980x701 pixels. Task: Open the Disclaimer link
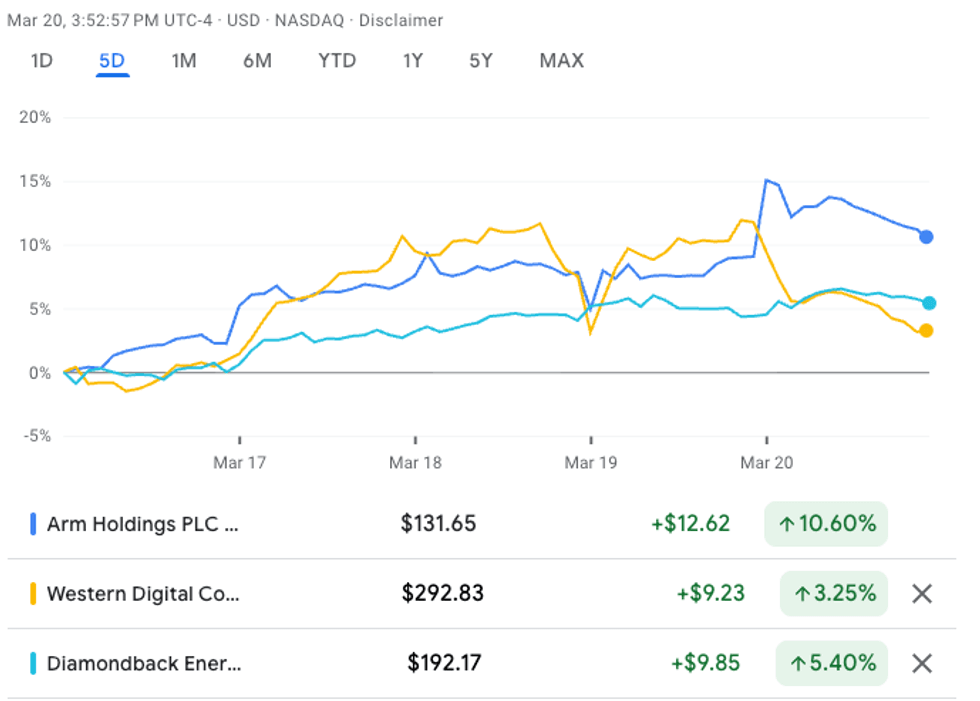(400, 20)
